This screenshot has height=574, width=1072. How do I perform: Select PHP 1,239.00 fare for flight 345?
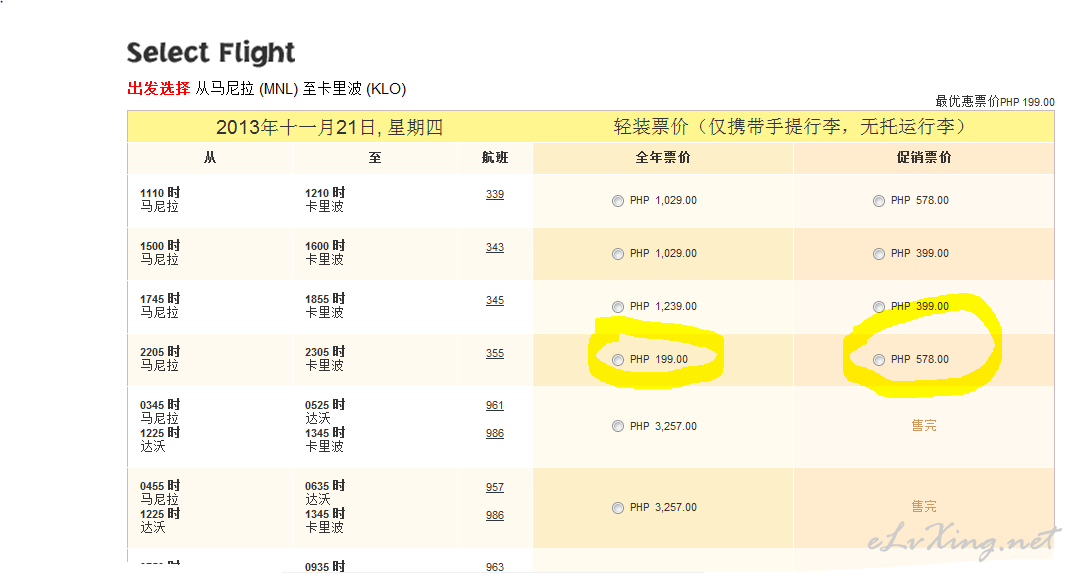click(618, 307)
